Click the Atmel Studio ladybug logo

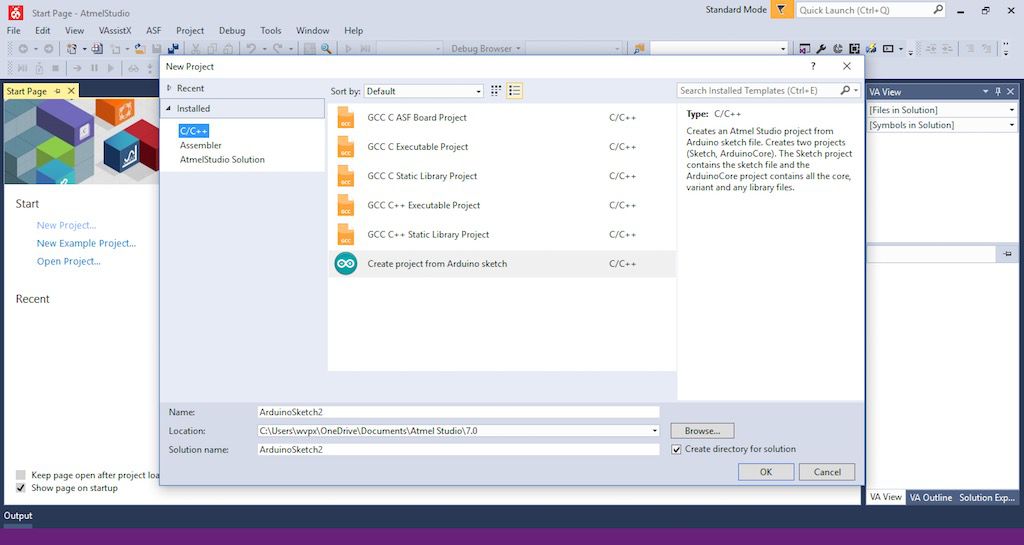point(16,12)
